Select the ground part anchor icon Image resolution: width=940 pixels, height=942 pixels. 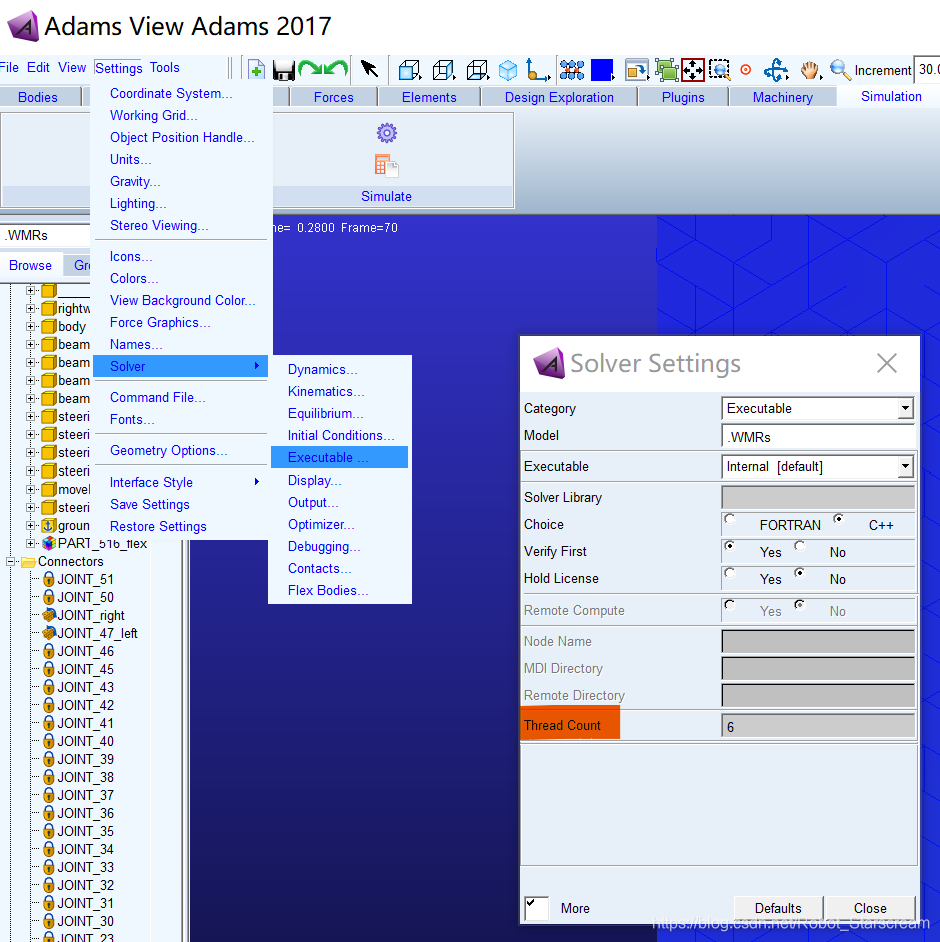click(49, 526)
